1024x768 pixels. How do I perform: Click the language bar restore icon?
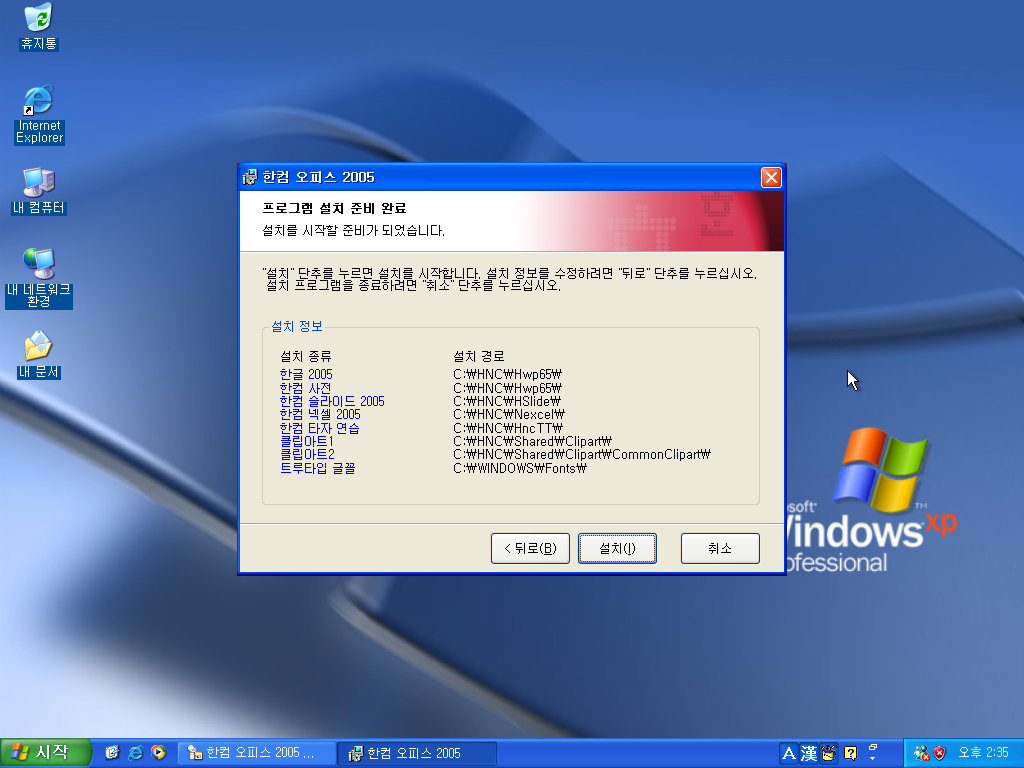(x=873, y=747)
